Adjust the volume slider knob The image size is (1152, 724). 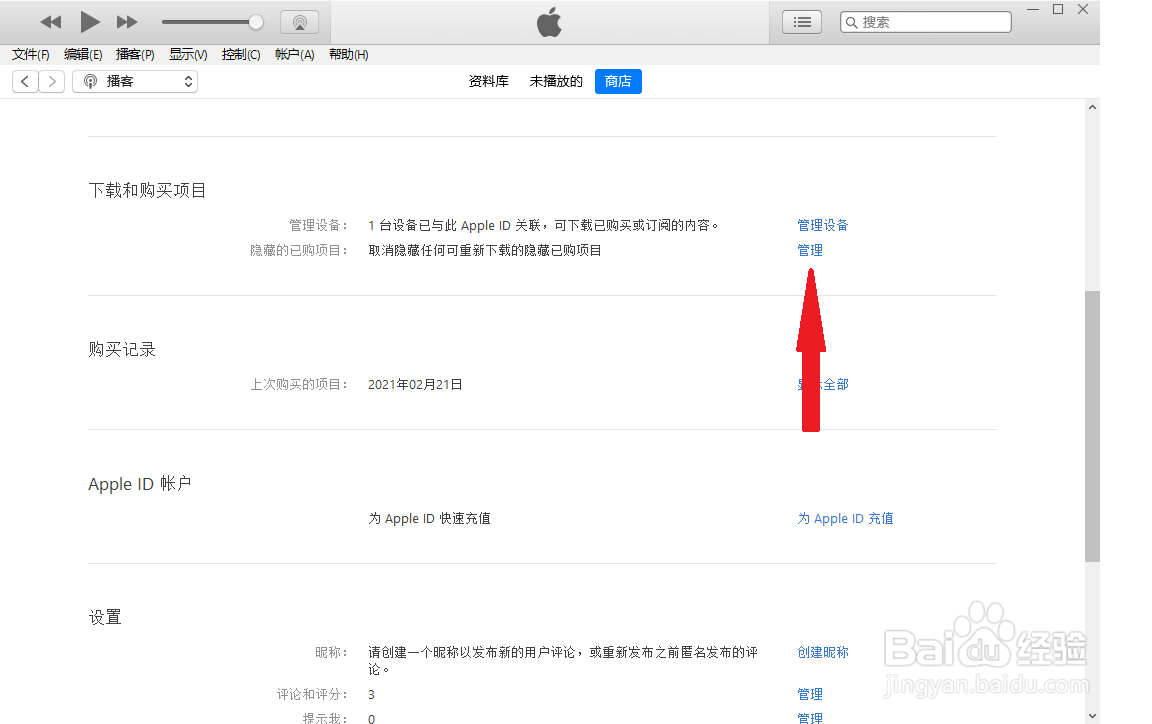(256, 22)
